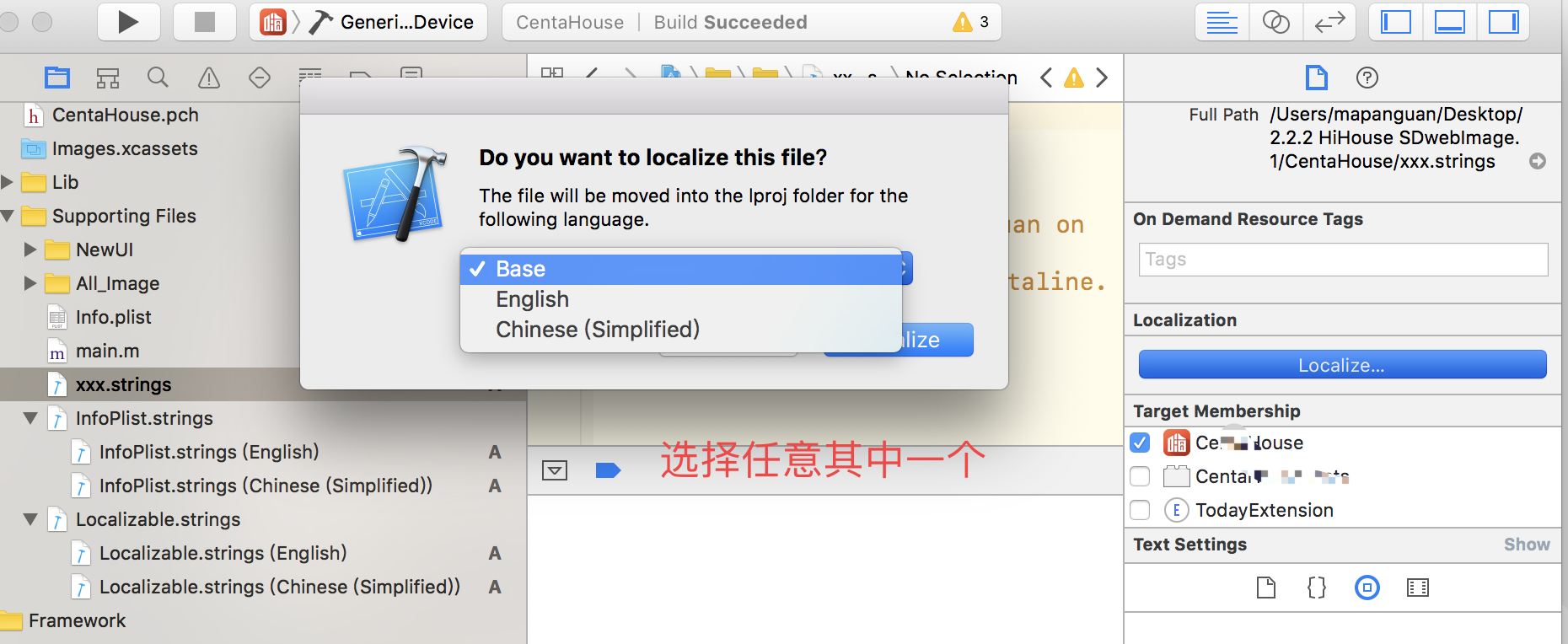Select CentaHouse.pch file
The height and width of the screenshot is (644, 1568).
pyautogui.click(x=125, y=115)
